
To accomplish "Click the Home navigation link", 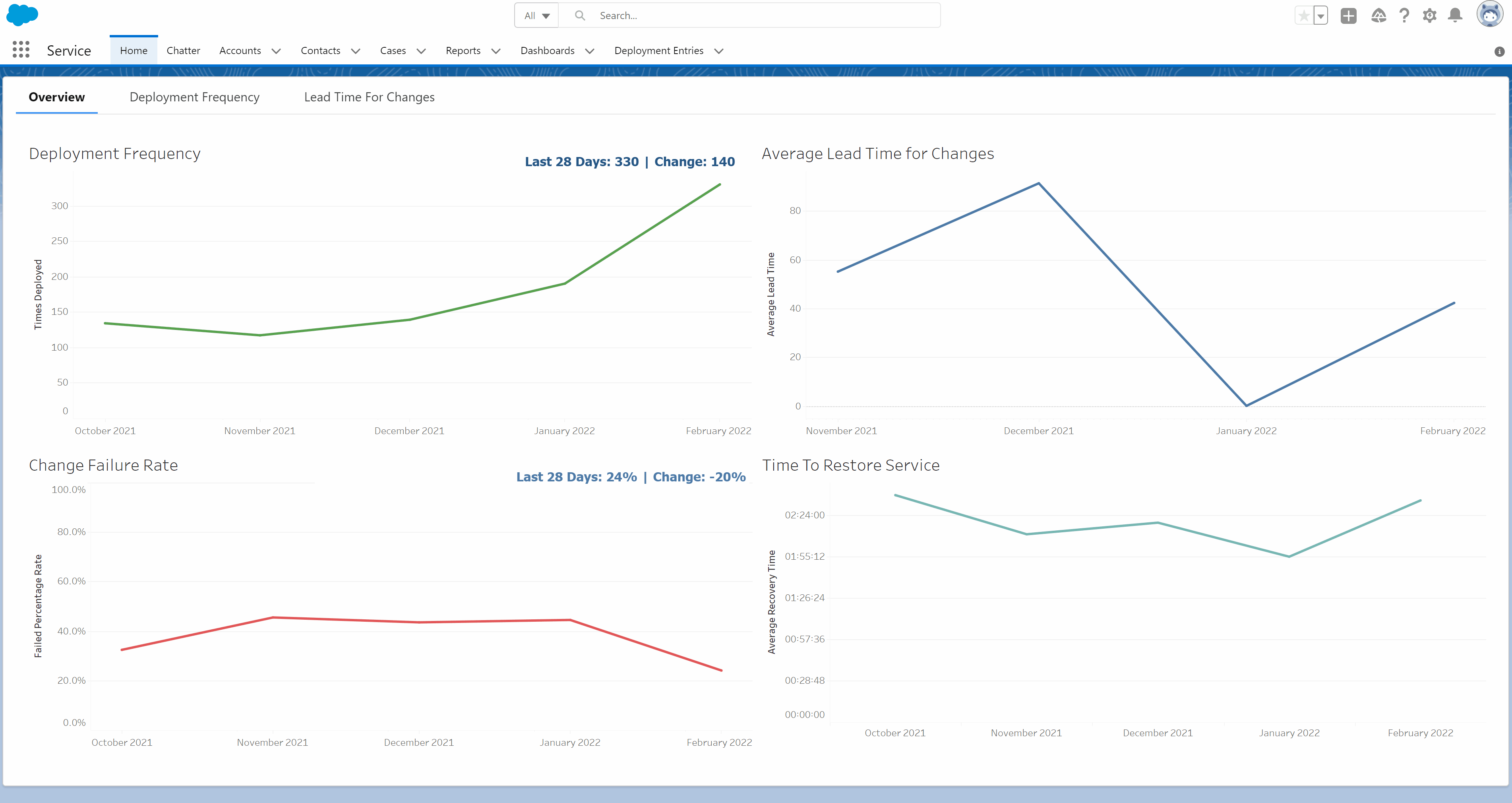I will pos(133,50).
